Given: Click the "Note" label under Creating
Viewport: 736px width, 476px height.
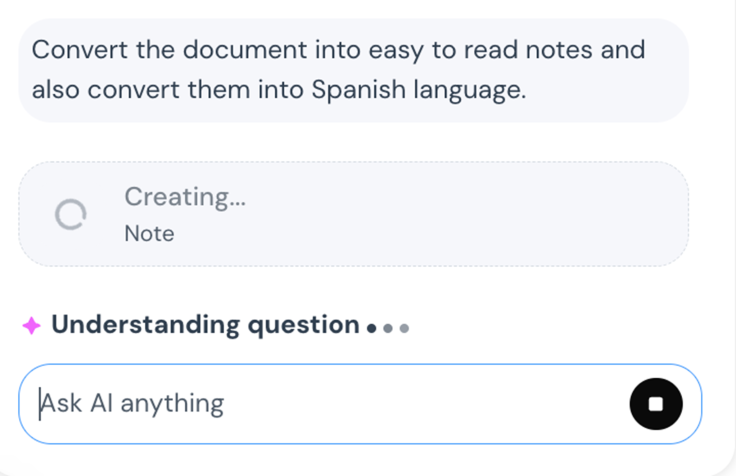Looking at the screenshot, I should [149, 234].
